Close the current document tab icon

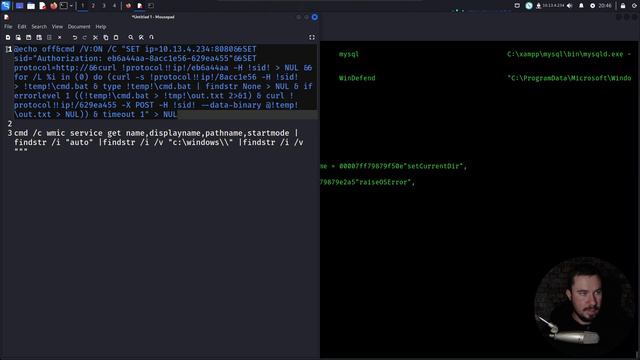point(60,38)
